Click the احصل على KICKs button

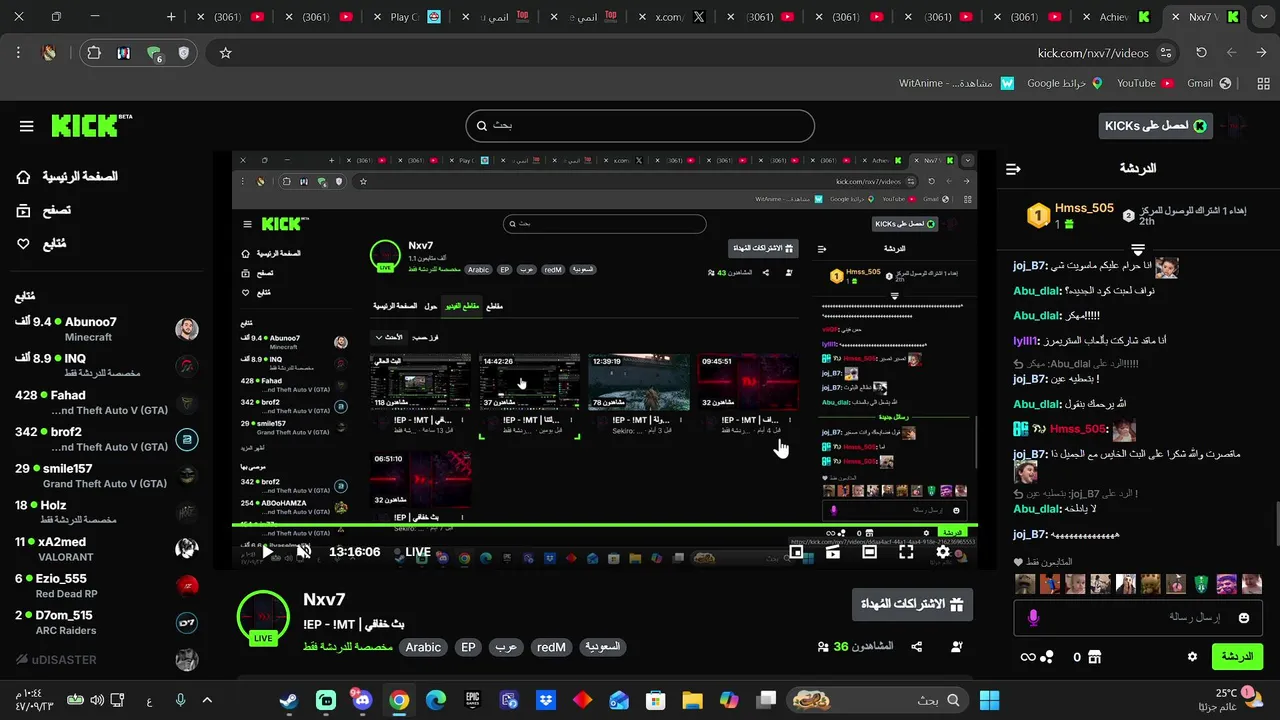pyautogui.click(x=1155, y=126)
